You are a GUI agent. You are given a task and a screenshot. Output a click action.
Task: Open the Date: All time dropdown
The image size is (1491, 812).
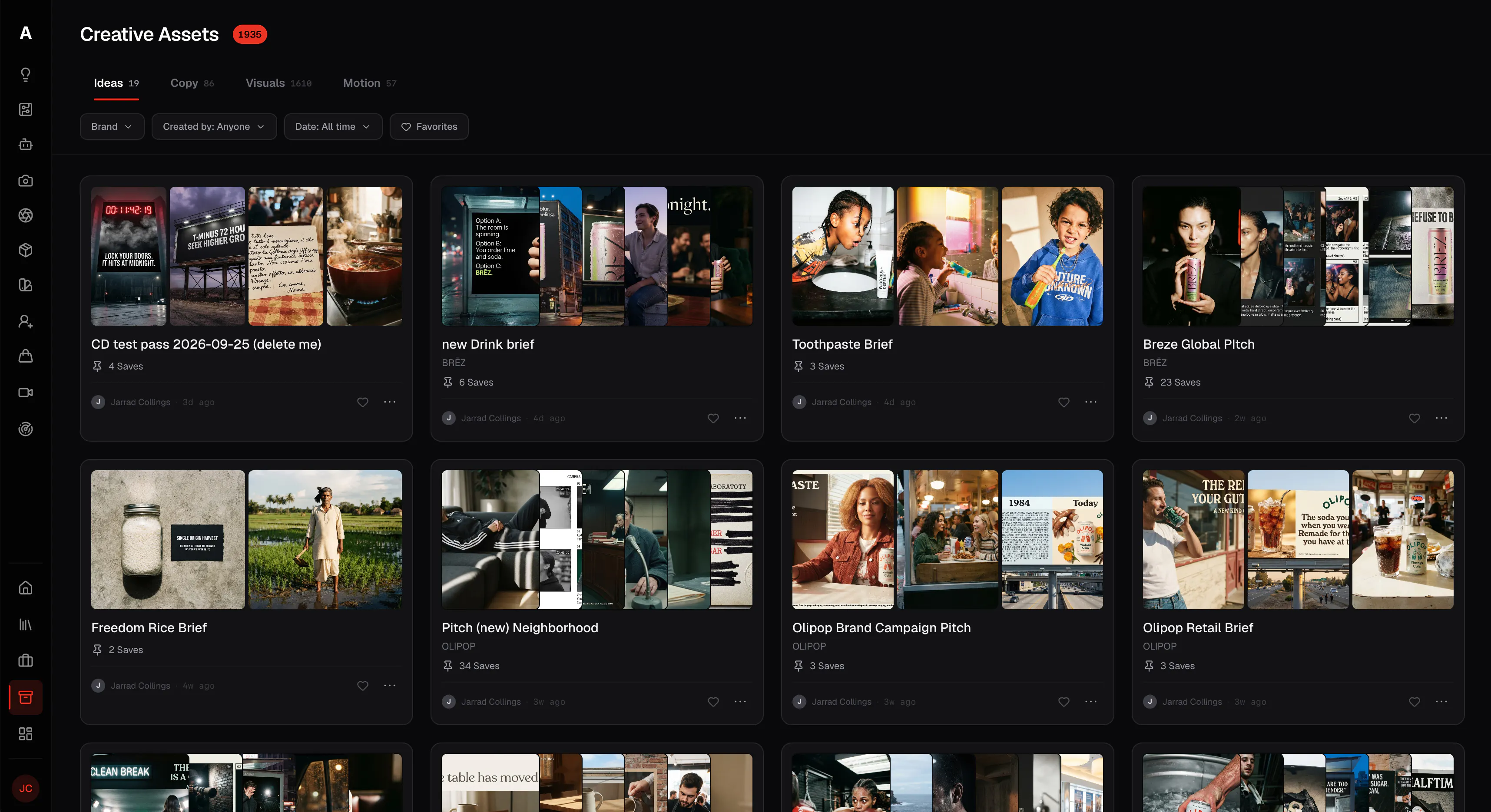[x=333, y=127]
